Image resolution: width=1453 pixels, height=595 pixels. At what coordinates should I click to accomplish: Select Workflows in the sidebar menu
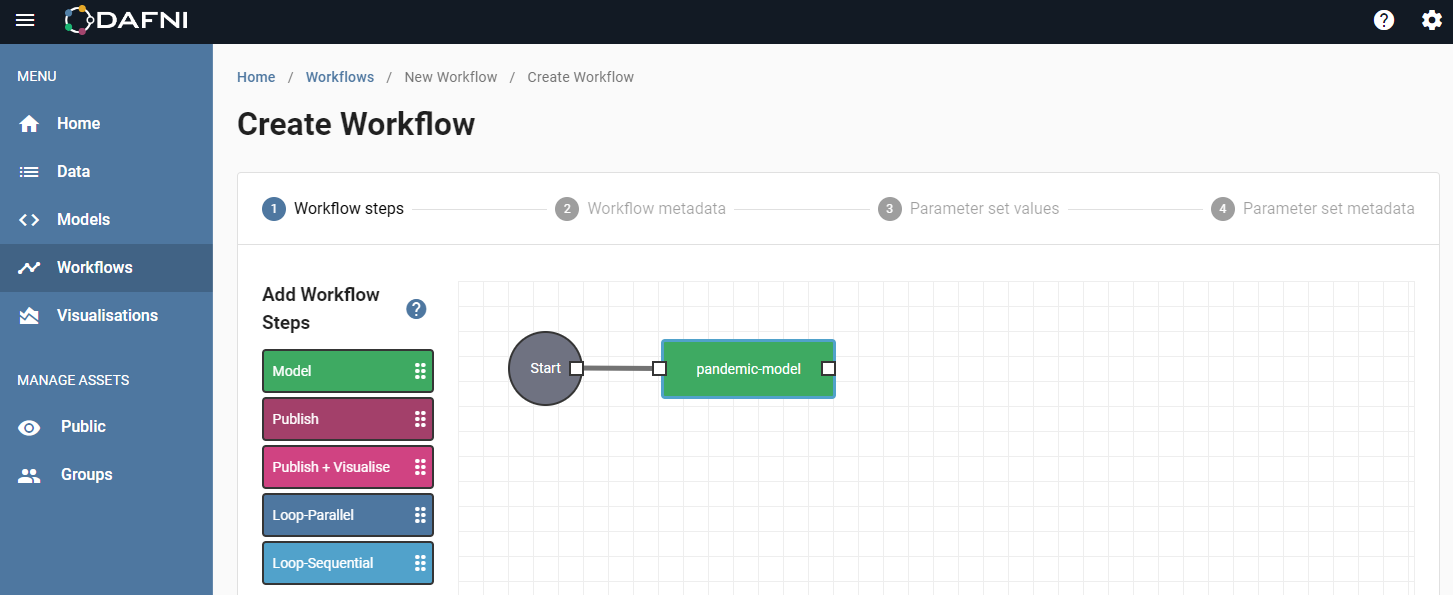(96, 267)
